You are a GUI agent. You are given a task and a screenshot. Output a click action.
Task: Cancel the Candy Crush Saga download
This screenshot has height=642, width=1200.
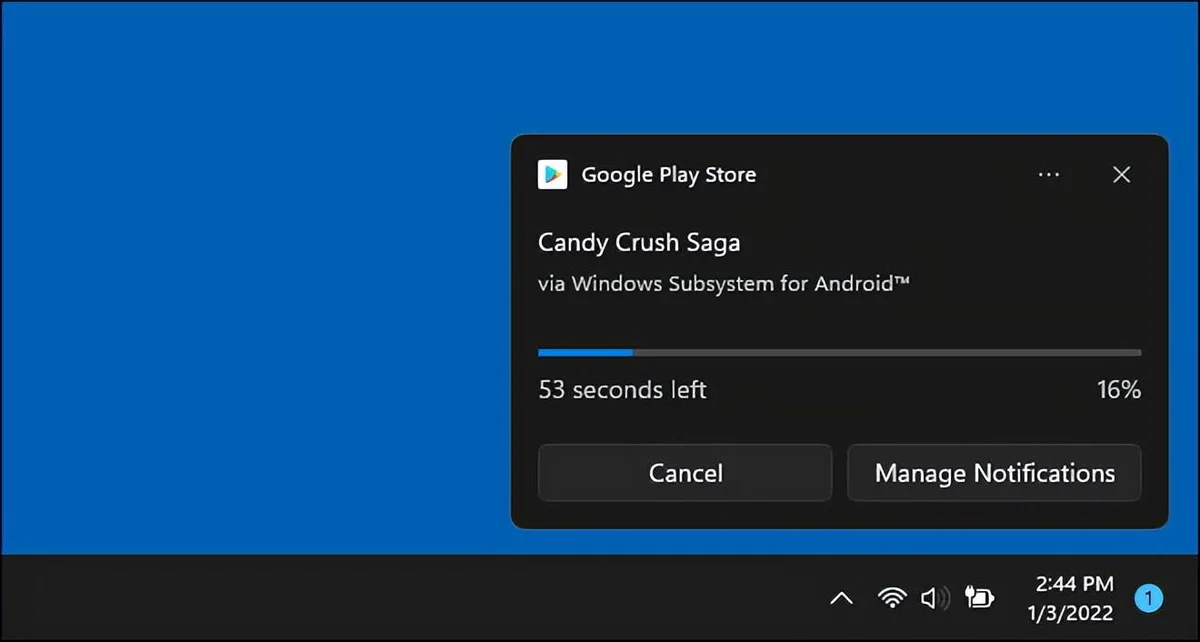point(685,473)
